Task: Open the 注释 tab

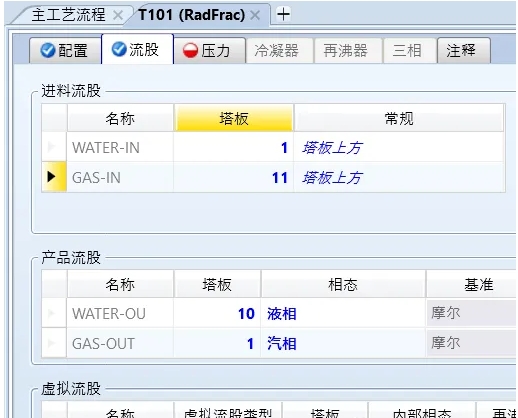Action: point(464,51)
